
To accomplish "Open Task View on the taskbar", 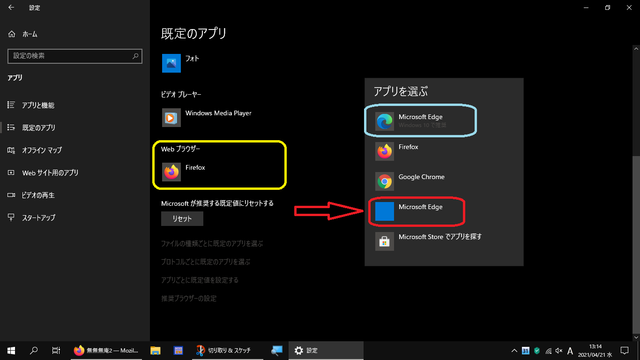I will click(56, 351).
